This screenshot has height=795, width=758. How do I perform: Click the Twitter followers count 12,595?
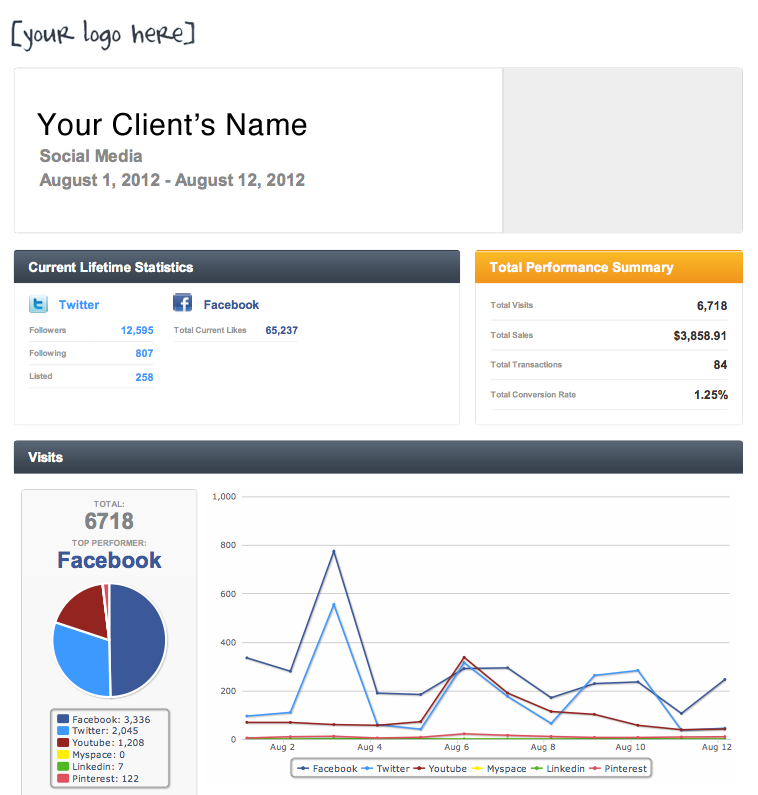pos(137,330)
